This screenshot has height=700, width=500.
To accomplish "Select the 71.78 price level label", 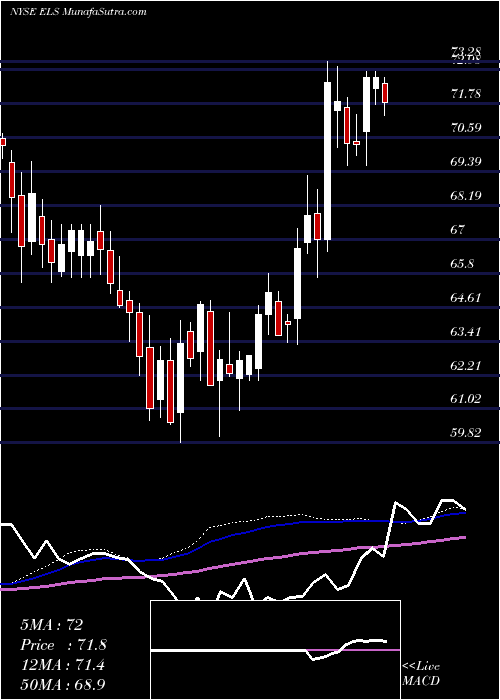I will 466,94.
